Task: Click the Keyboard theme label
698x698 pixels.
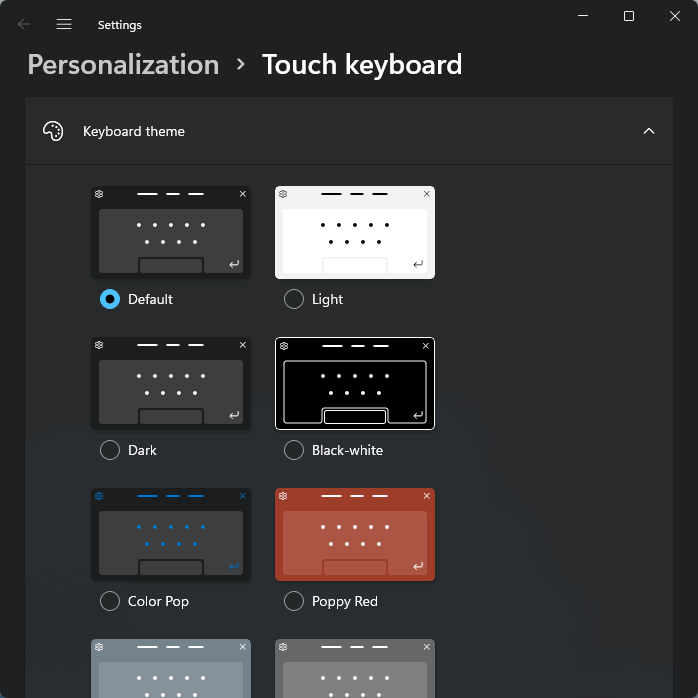Action: pos(134,131)
